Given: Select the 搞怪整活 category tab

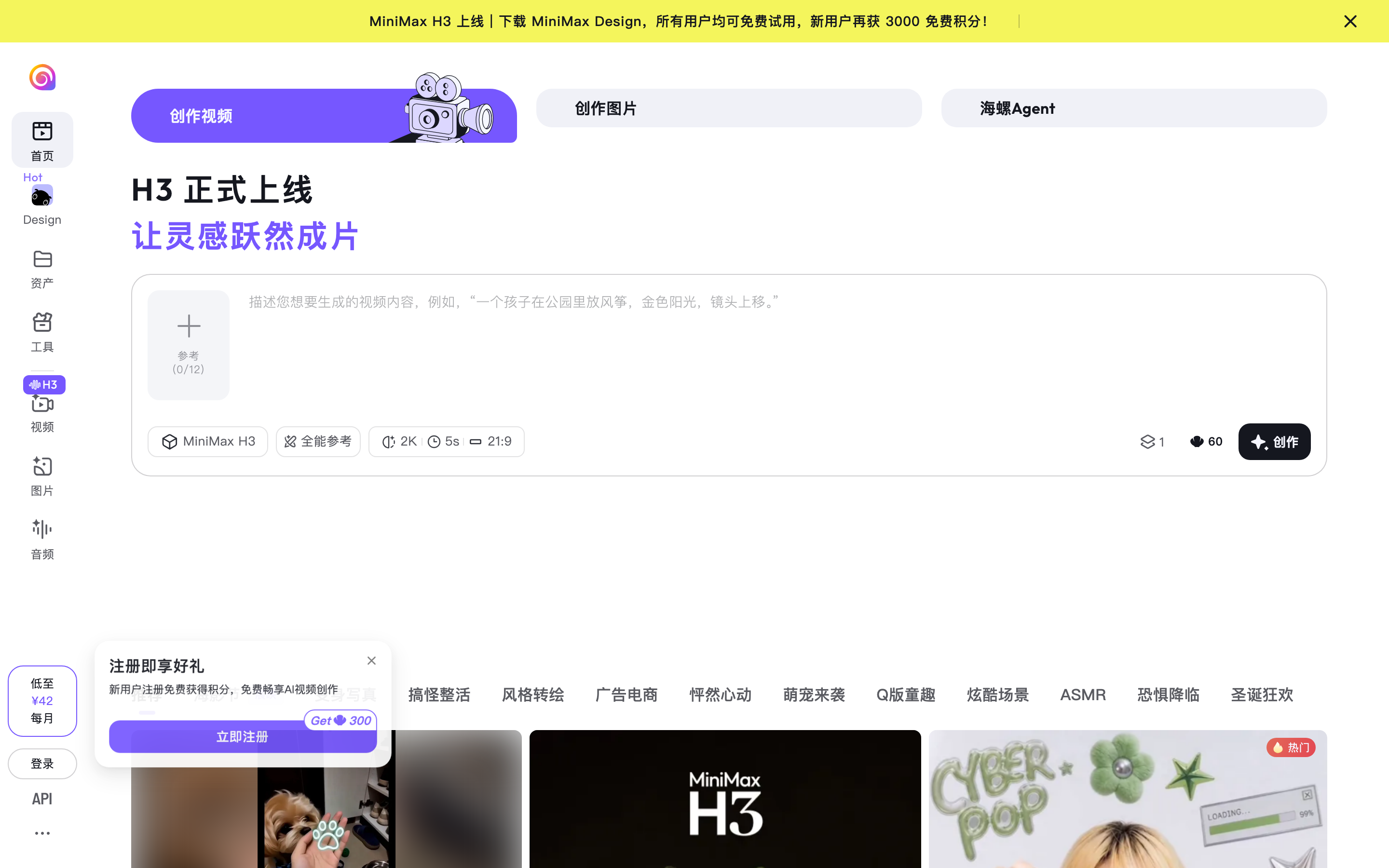Looking at the screenshot, I should click(x=439, y=695).
